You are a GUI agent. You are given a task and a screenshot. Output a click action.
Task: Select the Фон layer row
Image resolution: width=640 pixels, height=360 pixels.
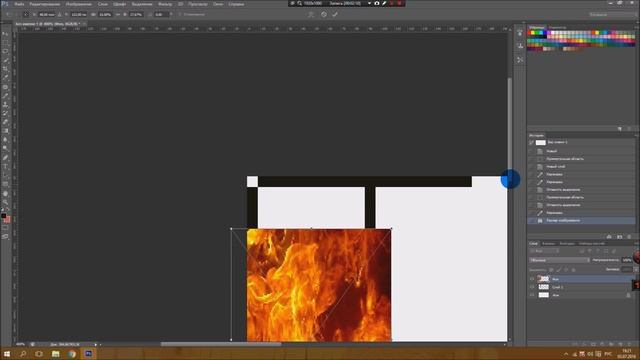point(582,295)
